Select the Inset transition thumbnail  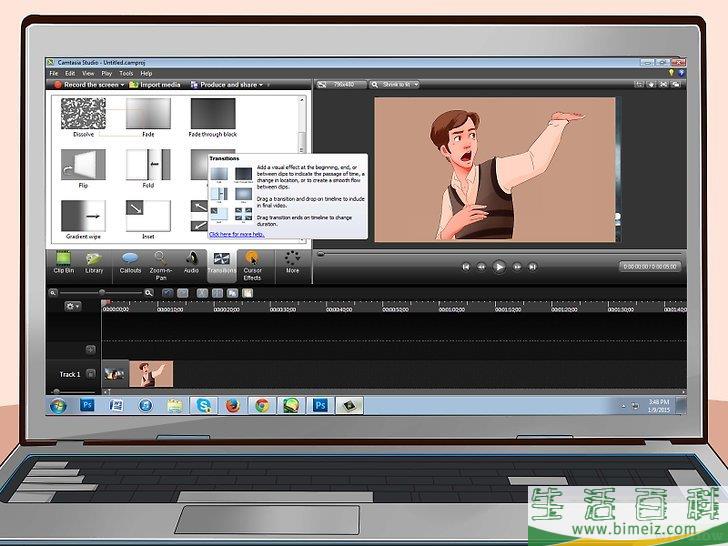[148, 215]
